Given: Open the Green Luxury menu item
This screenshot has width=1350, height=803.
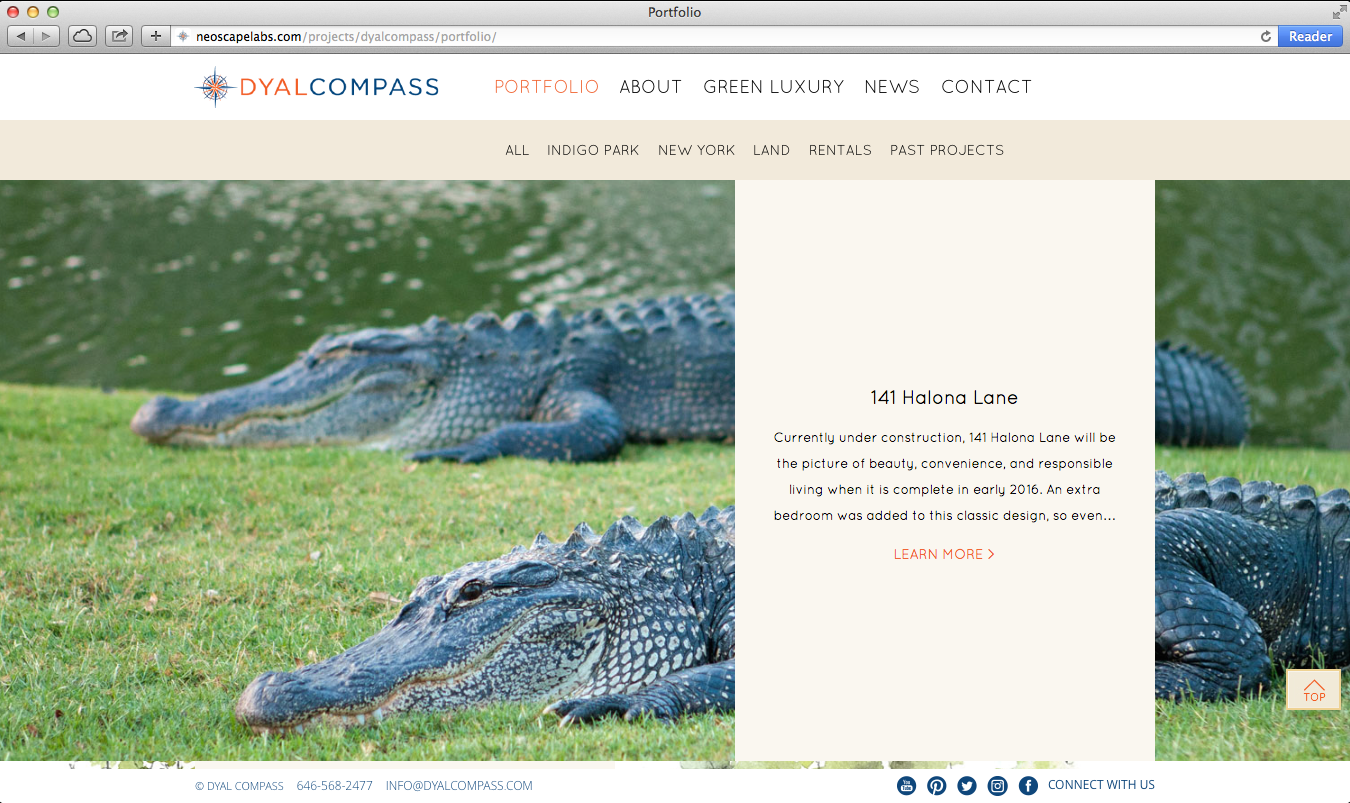Looking at the screenshot, I should pos(774,87).
